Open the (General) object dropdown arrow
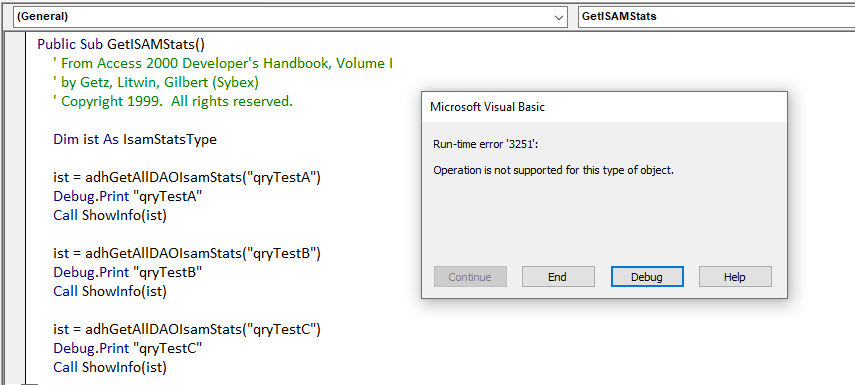The image size is (855, 385). tap(559, 17)
